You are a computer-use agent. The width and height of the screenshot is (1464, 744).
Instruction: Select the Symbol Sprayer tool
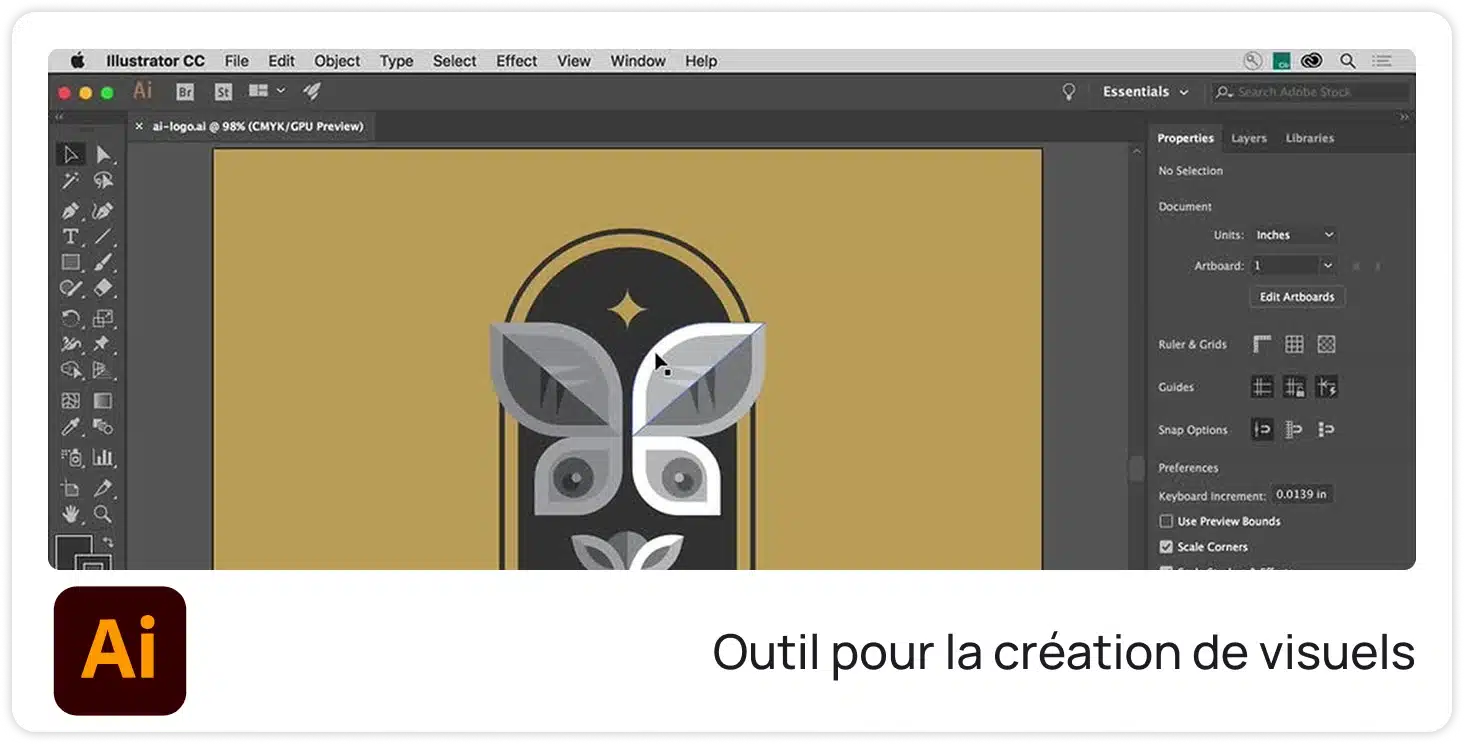click(71, 457)
